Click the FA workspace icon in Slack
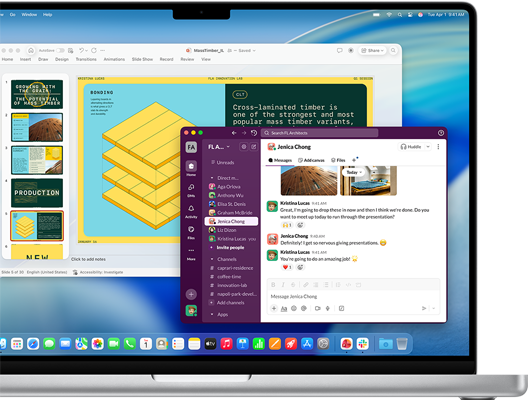Viewport: 529px width, 401px height. (x=191, y=147)
